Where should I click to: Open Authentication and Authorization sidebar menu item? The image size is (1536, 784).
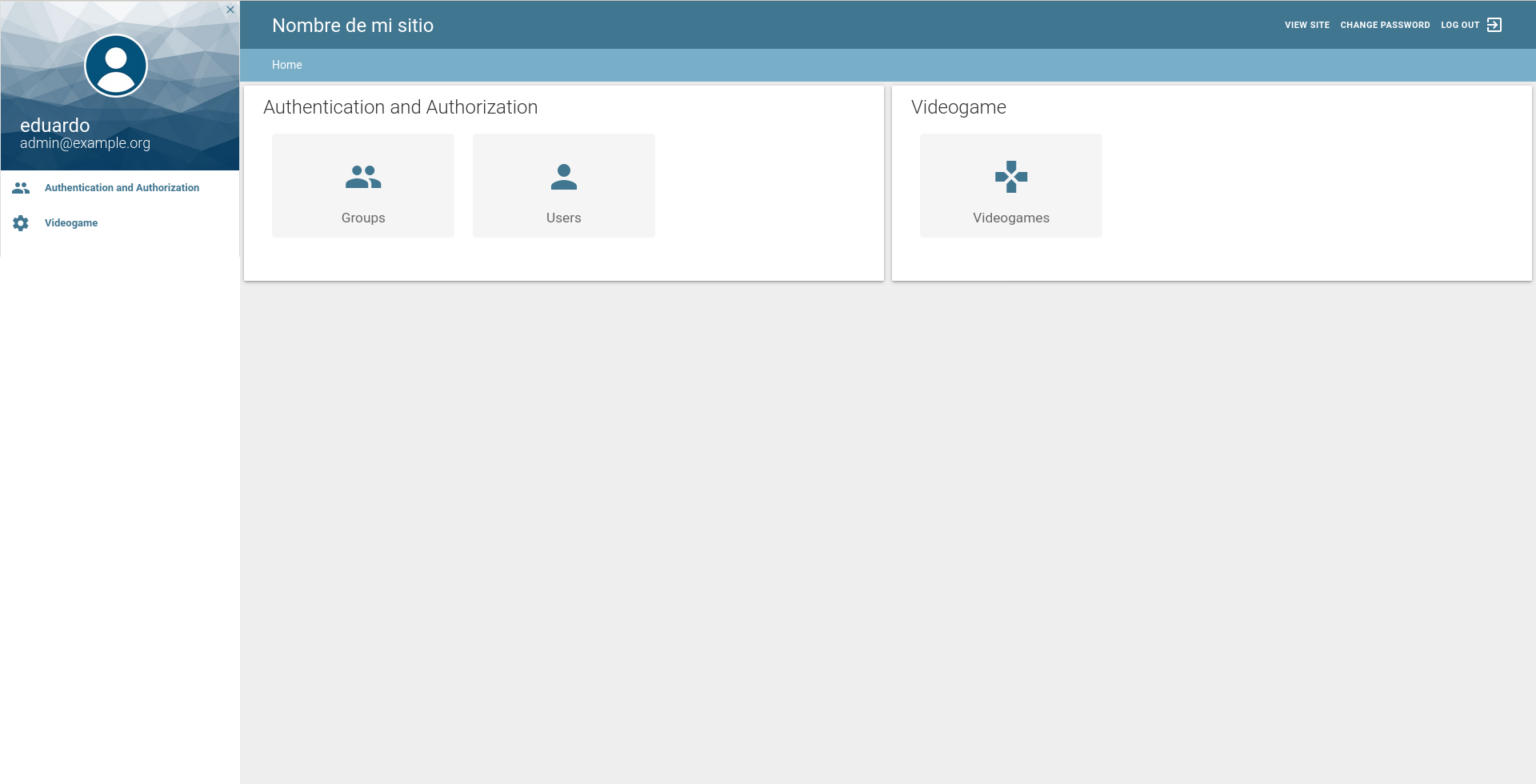pos(122,188)
